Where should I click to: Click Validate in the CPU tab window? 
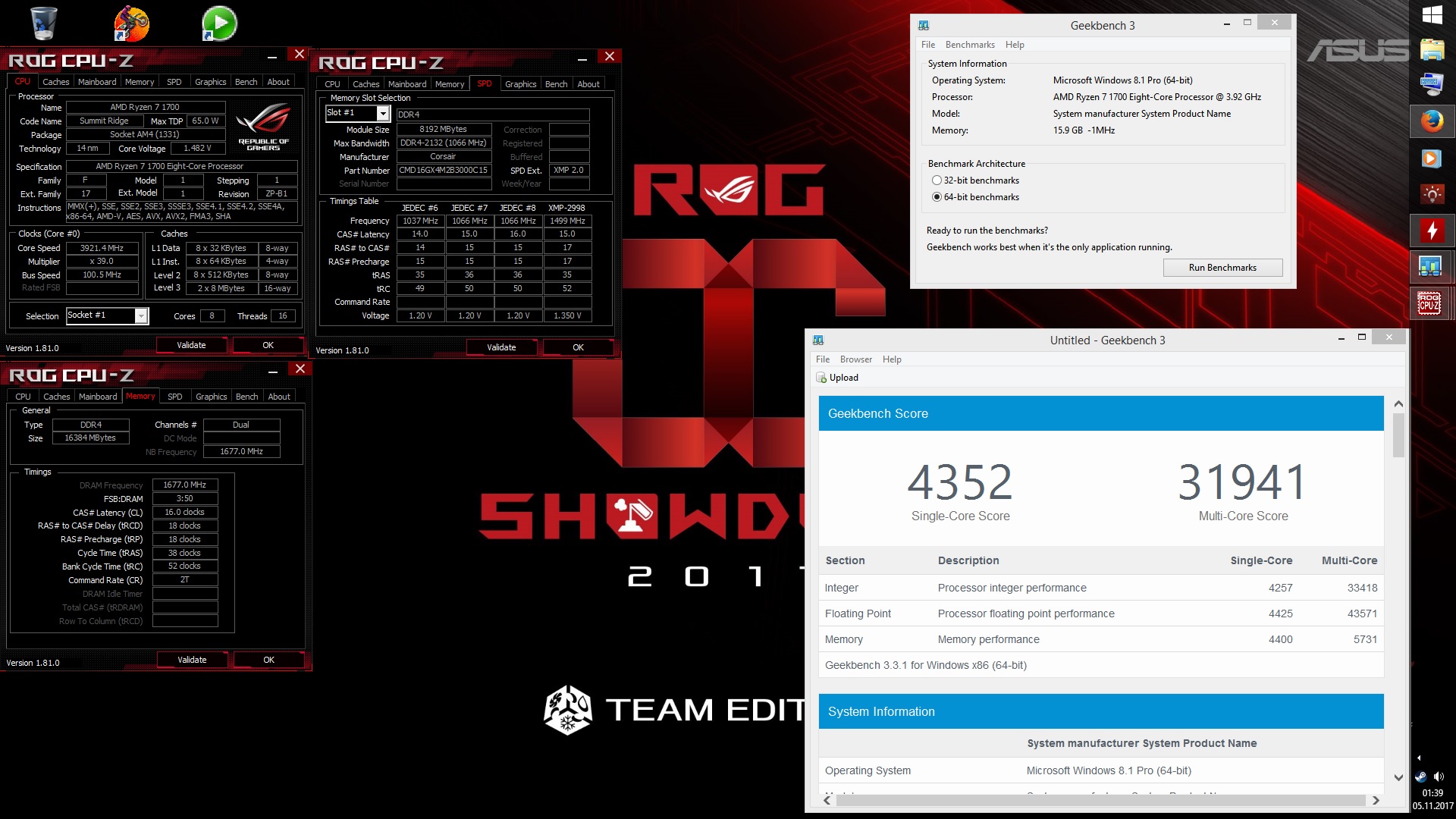click(x=191, y=345)
